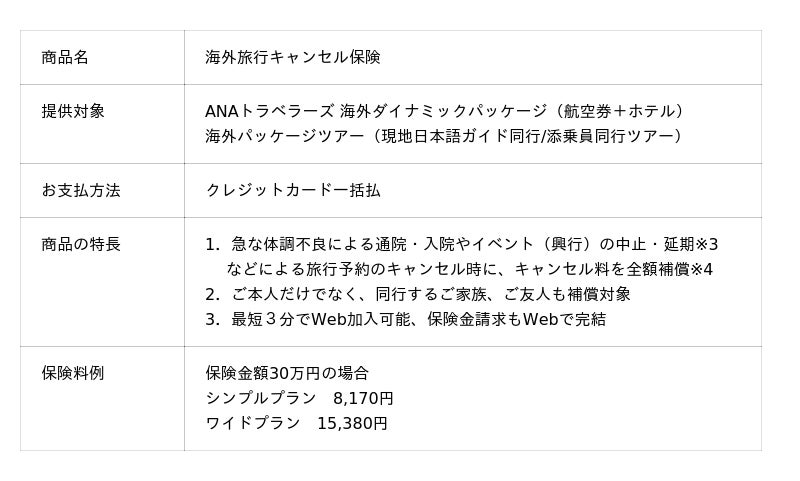
Task: Click the 8,170円 price
Action: click(363, 398)
